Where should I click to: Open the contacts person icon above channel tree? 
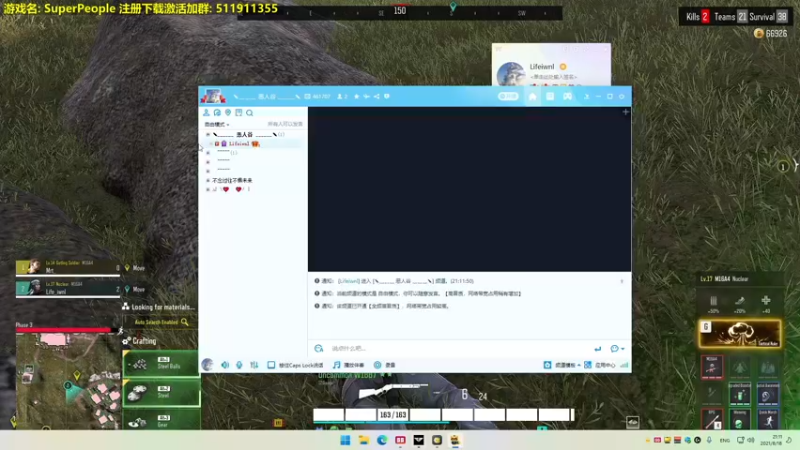pyautogui.click(x=206, y=113)
